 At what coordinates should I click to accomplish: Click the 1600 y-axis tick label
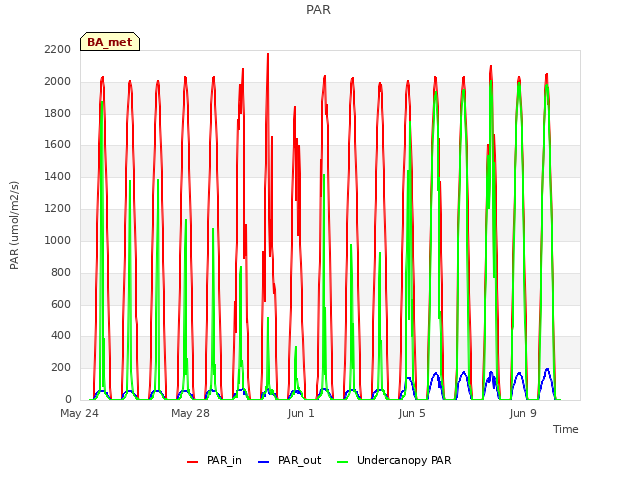tap(58, 144)
